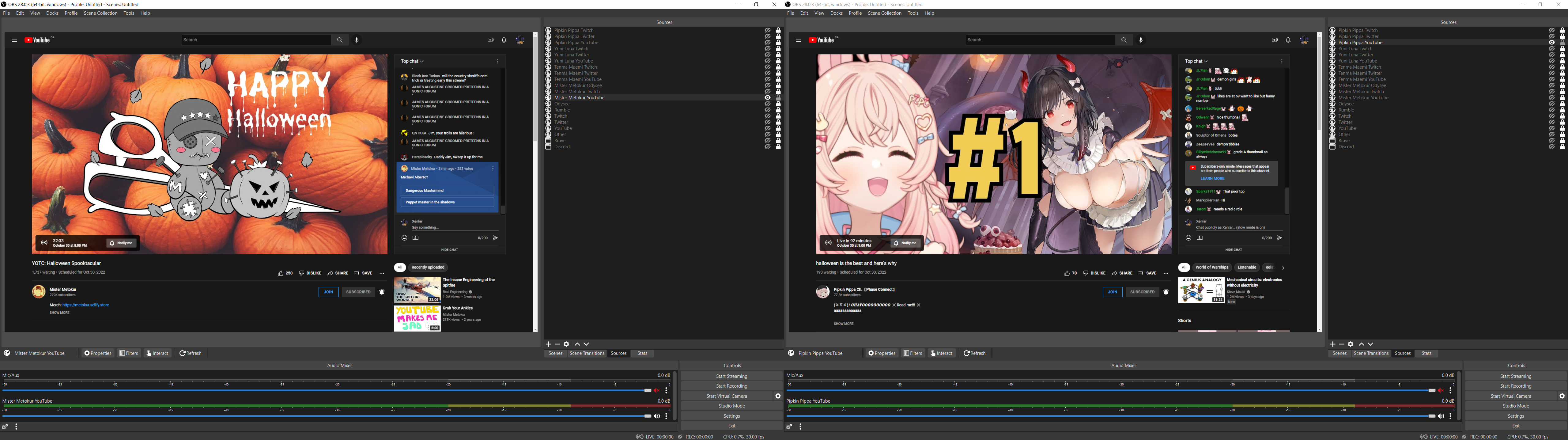This screenshot has height=440, width=1568.
Task: Open source properties gear under left Sources list
Action: point(566,344)
